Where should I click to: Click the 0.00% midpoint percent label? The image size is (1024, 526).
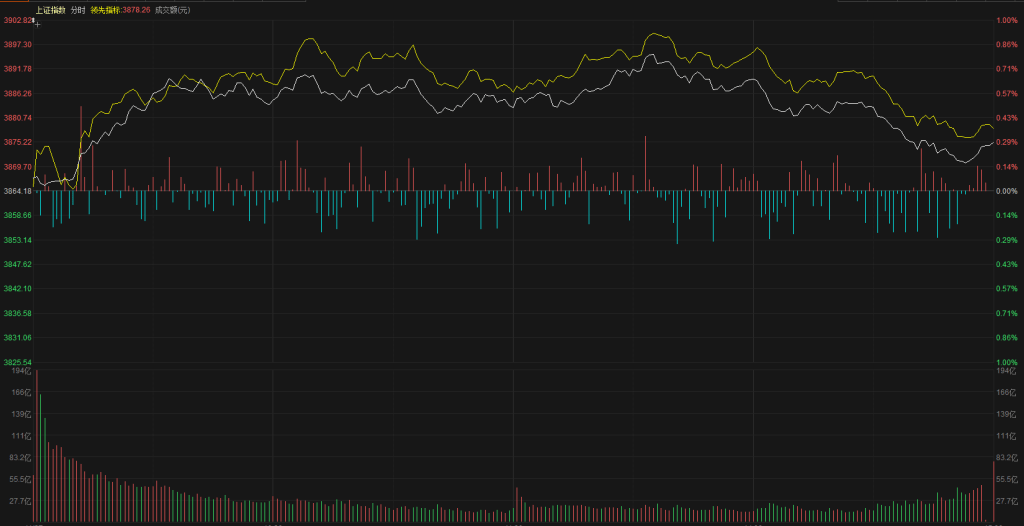tap(1006, 191)
